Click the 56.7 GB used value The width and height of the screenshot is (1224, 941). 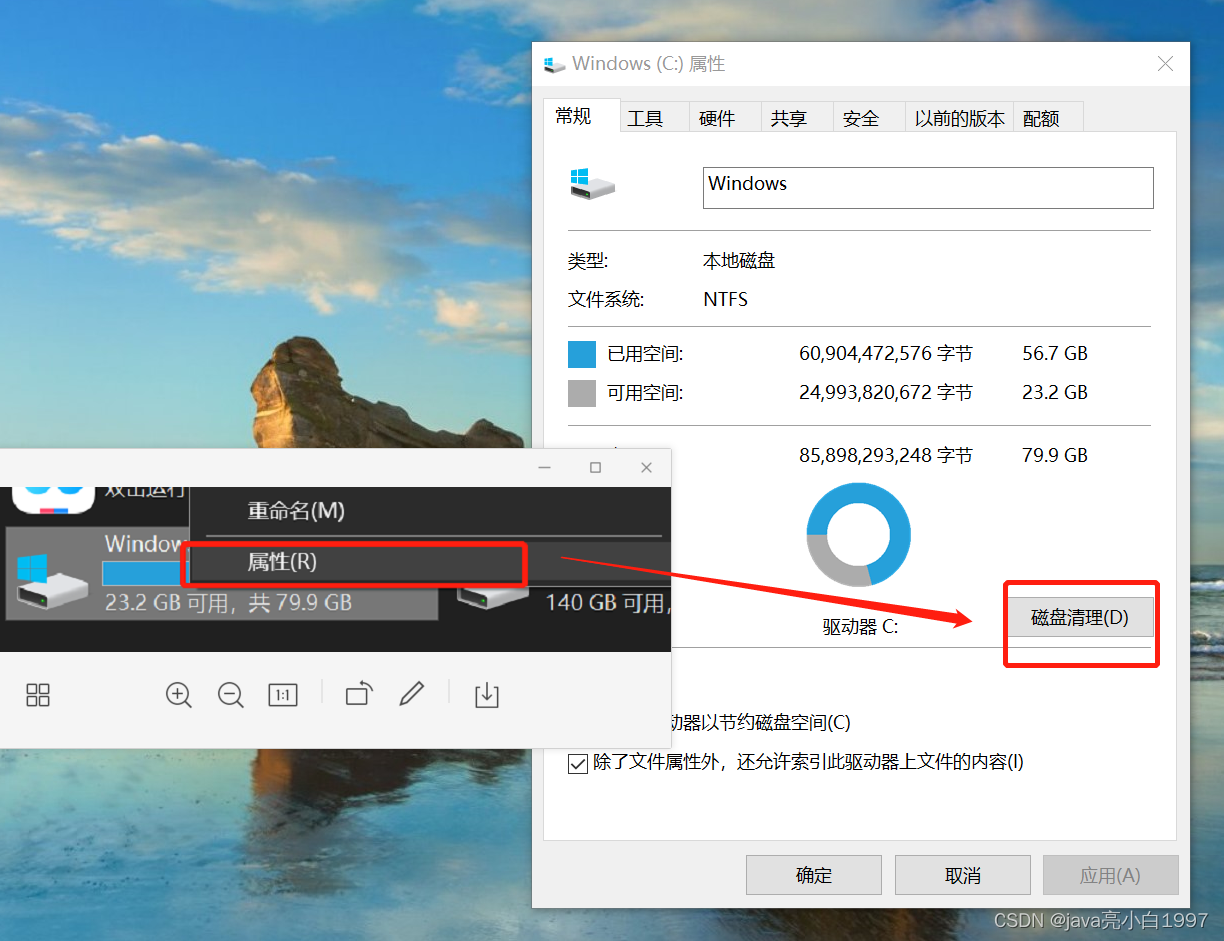pyautogui.click(x=1055, y=354)
